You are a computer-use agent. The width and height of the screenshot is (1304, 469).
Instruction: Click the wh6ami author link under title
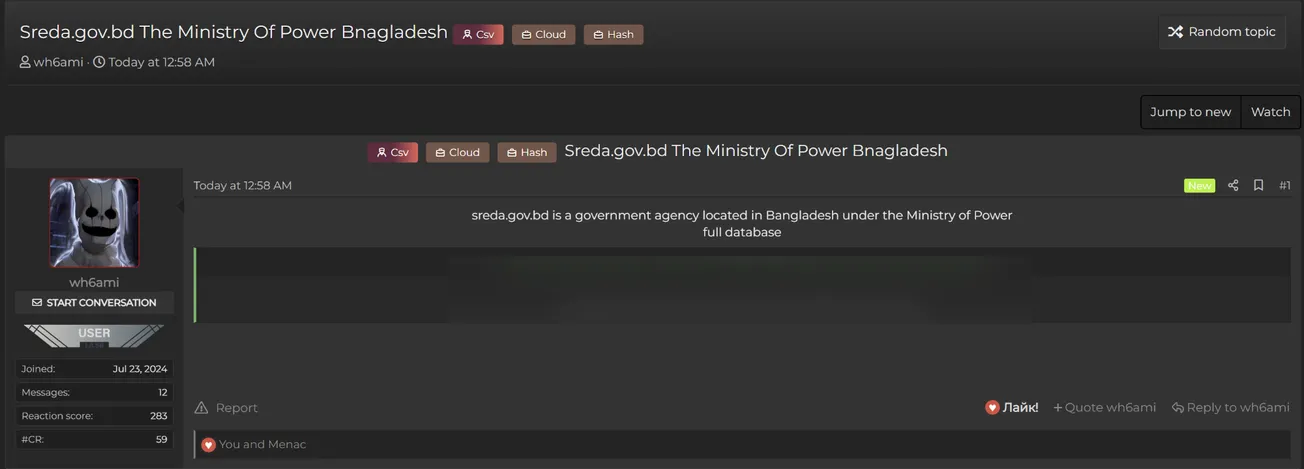(58, 62)
